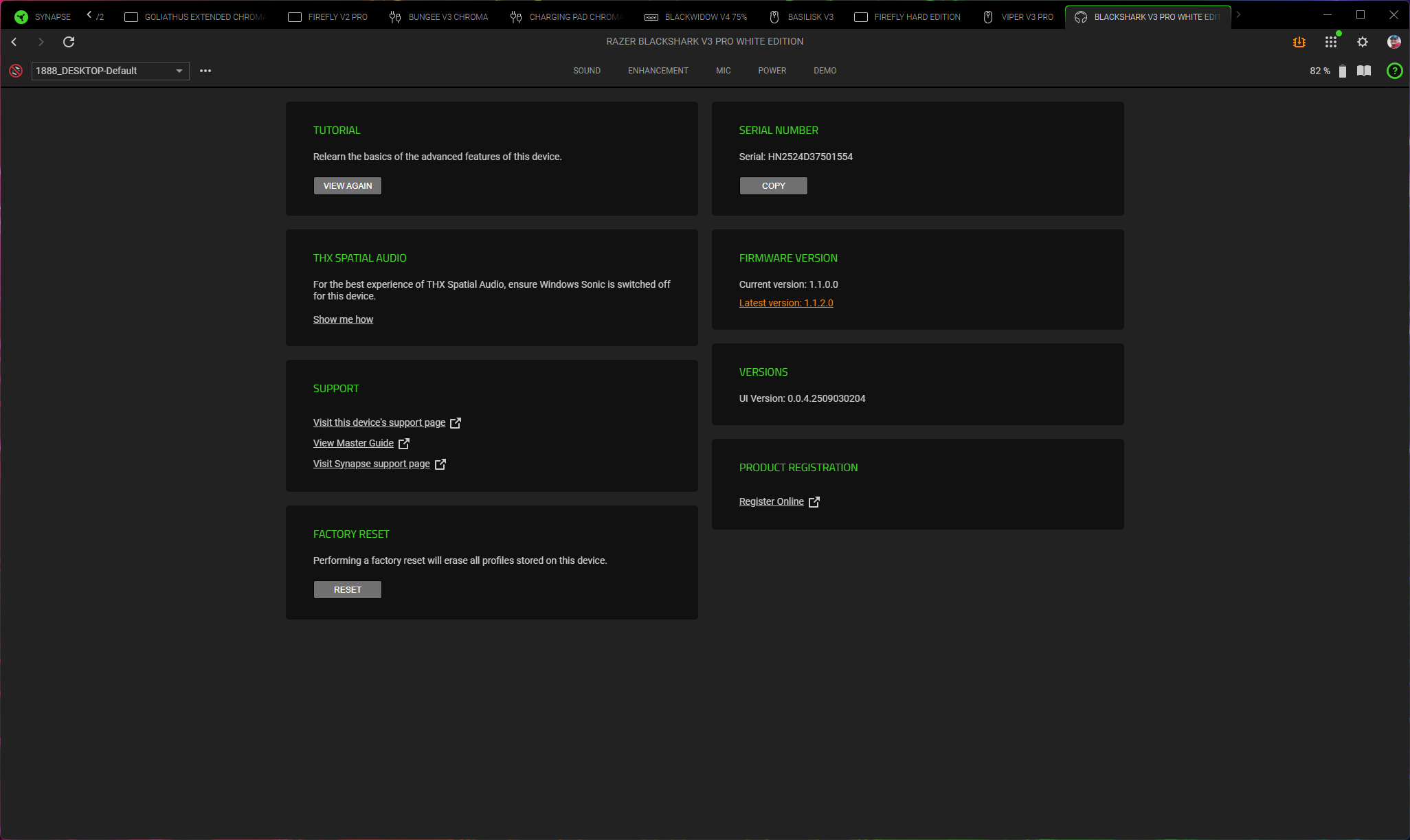This screenshot has height=840, width=1410.
Task: Open the settings gear icon
Action: coord(1362,42)
